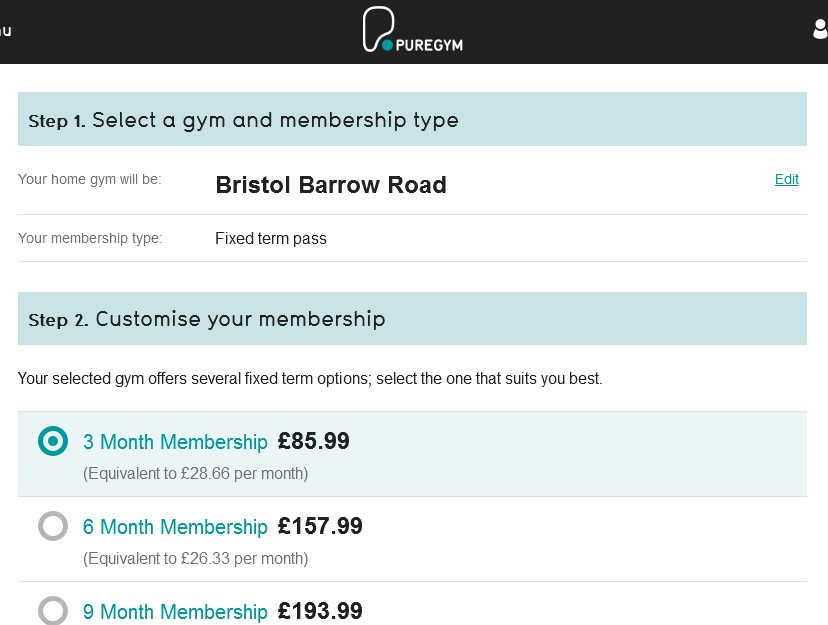Select the 3 Month Membership radio button
The image size is (828, 625).
tap(53, 441)
